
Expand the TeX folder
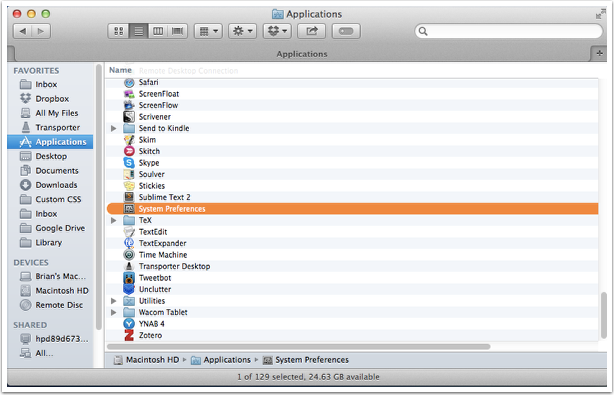(x=114, y=220)
